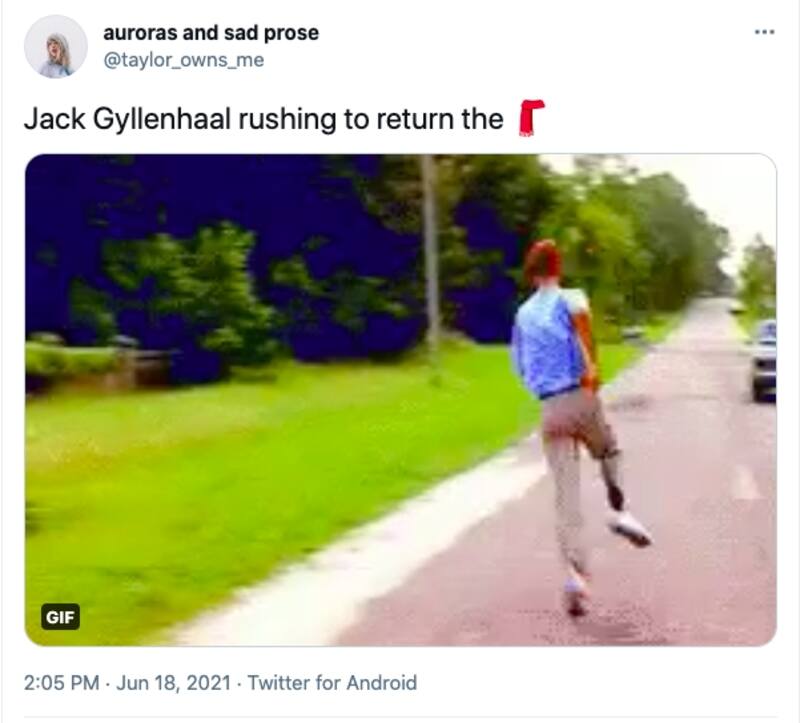Click the 'Jun 18, 2021' date text
Image resolution: width=800 pixels, height=723 pixels.
click(x=173, y=682)
